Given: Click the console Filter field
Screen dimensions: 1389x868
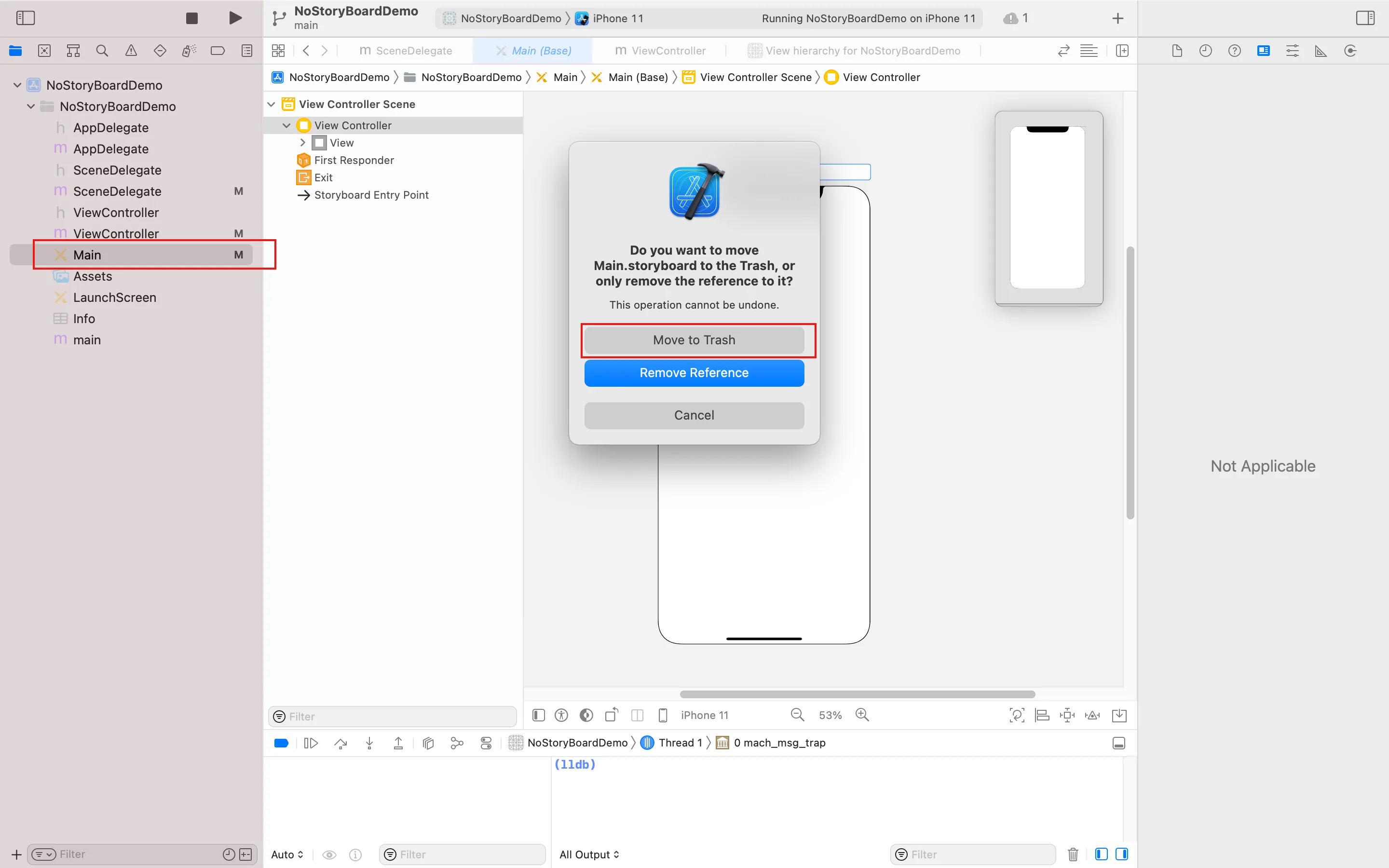Looking at the screenshot, I should pyautogui.click(x=973, y=854).
